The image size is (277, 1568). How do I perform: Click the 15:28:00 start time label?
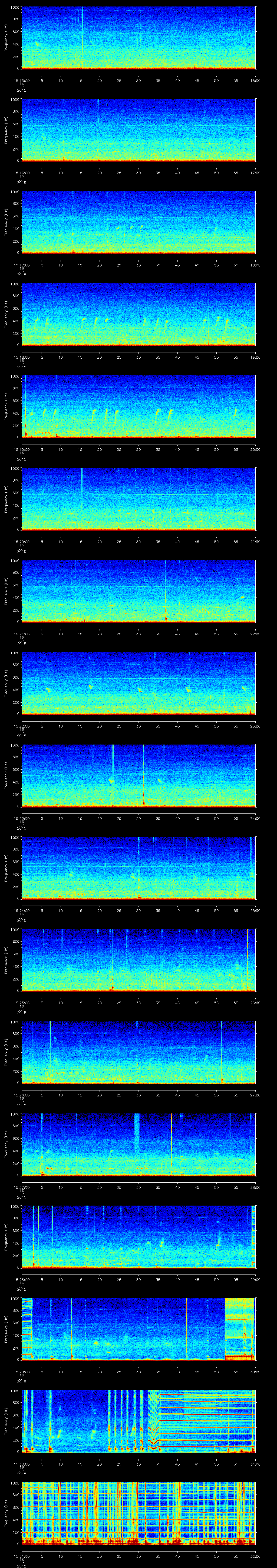(x=21, y=1279)
